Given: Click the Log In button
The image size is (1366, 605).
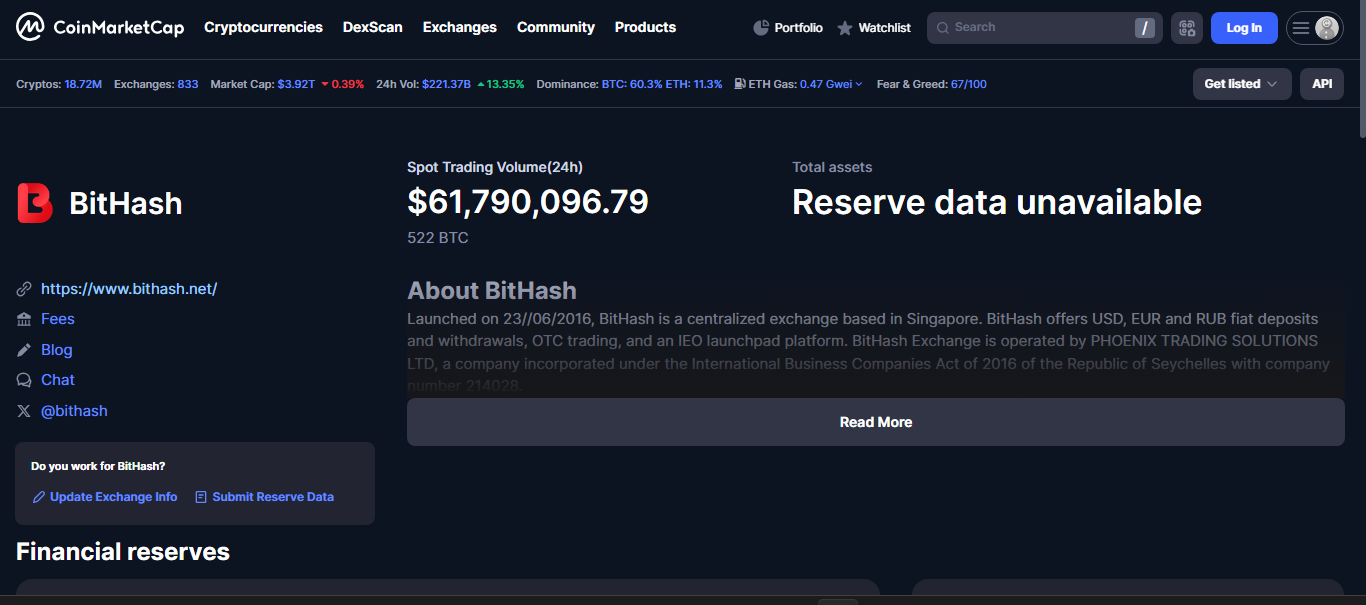Looking at the screenshot, I should click(1244, 28).
